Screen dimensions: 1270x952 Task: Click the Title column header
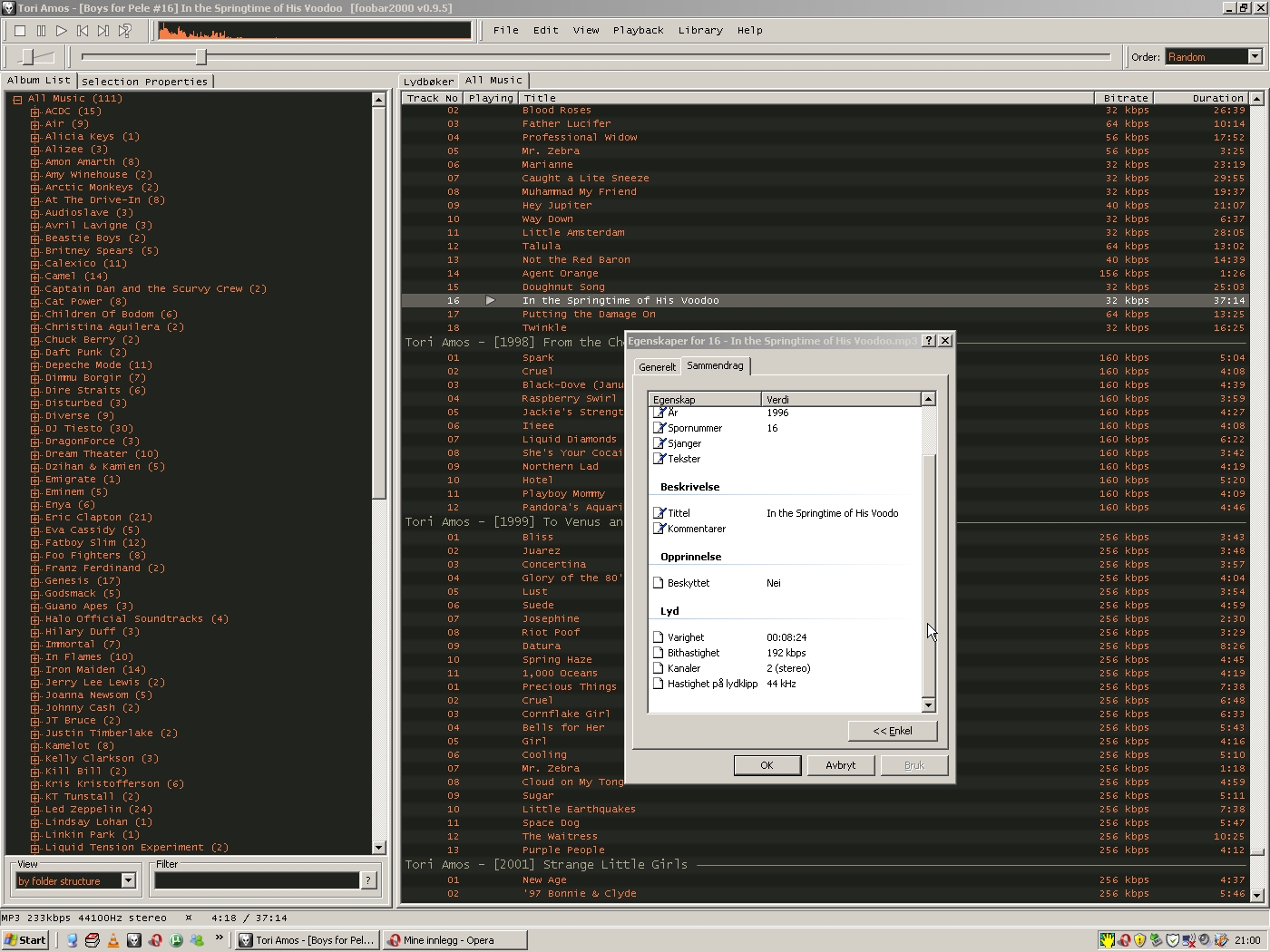click(806, 98)
